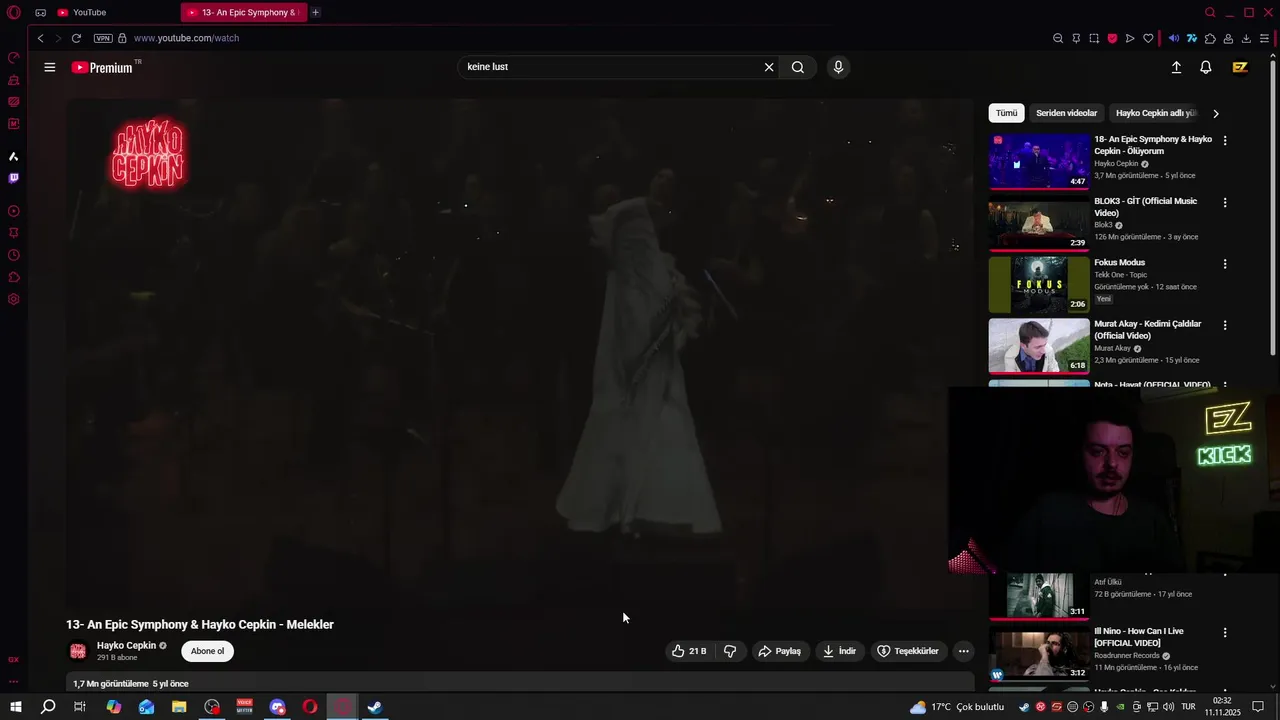Screen dimensions: 1280x720
Task: Open the EZ account avatar menu
Action: pyautogui.click(x=1240, y=67)
